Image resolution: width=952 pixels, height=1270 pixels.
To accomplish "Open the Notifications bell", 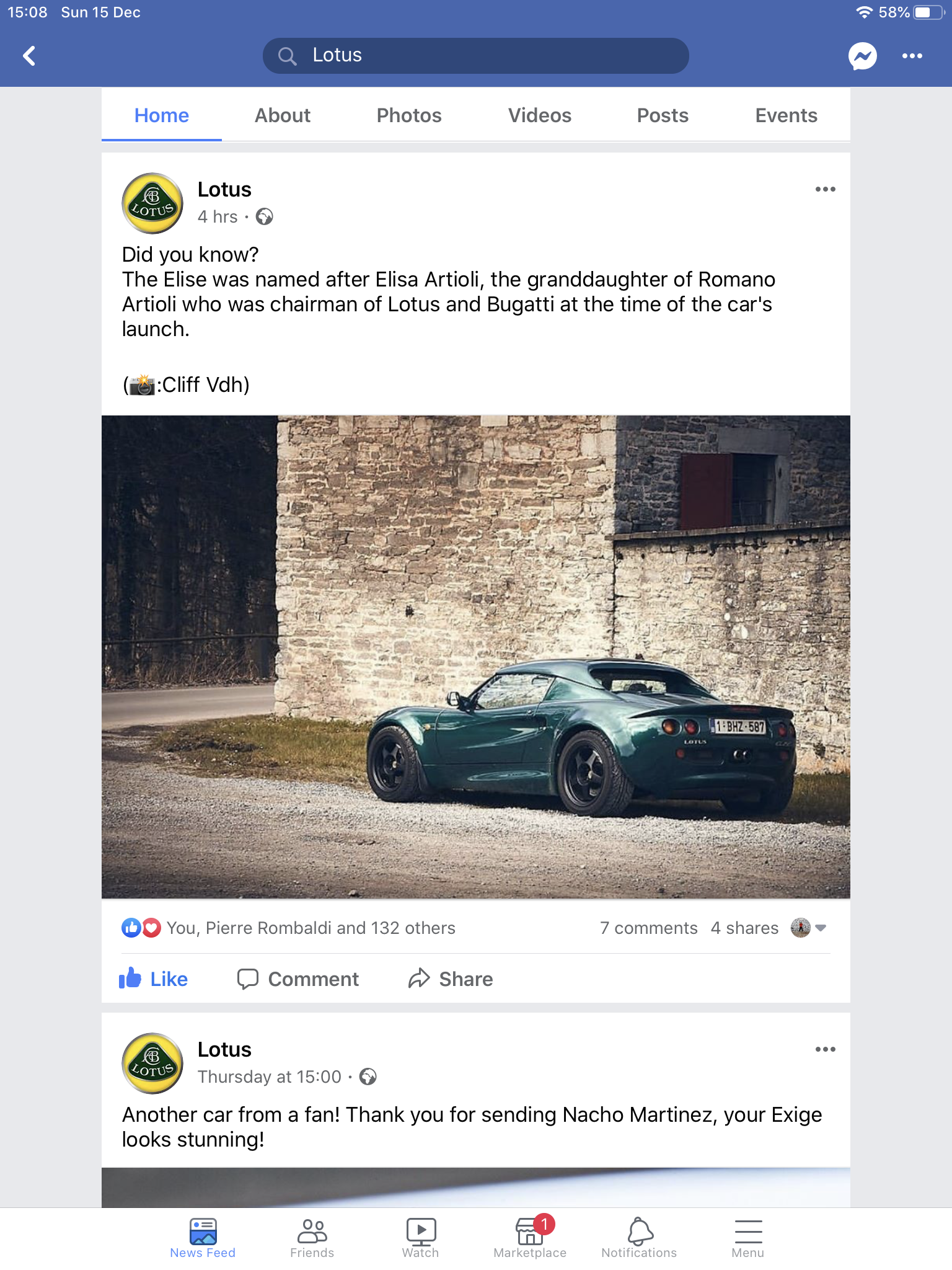I will [x=639, y=1238].
